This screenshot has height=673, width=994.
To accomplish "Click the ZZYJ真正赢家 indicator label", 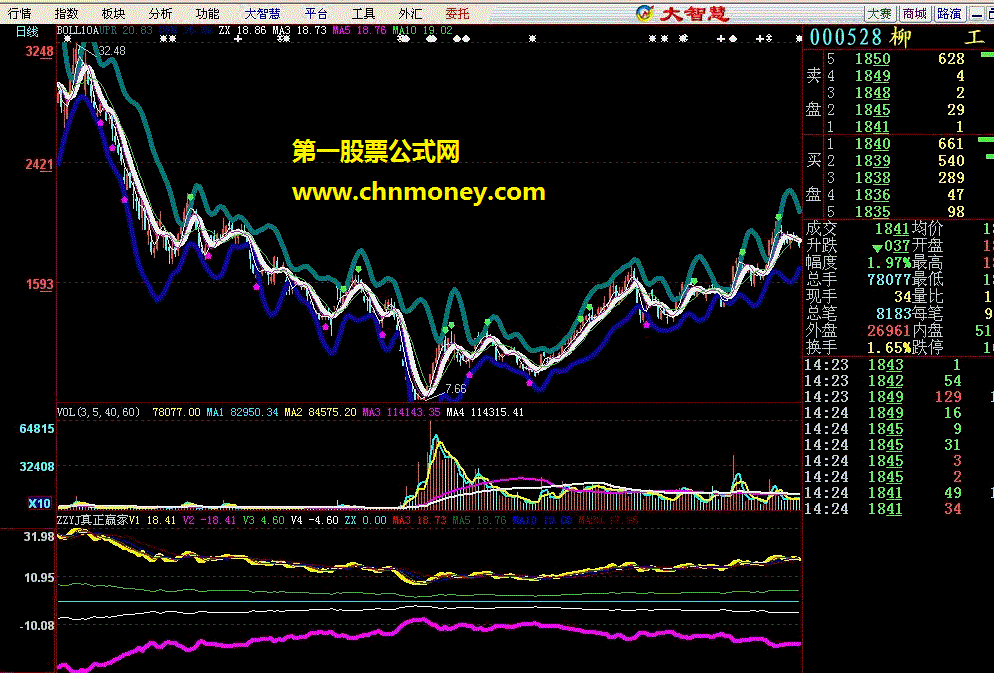I will 92,520.
